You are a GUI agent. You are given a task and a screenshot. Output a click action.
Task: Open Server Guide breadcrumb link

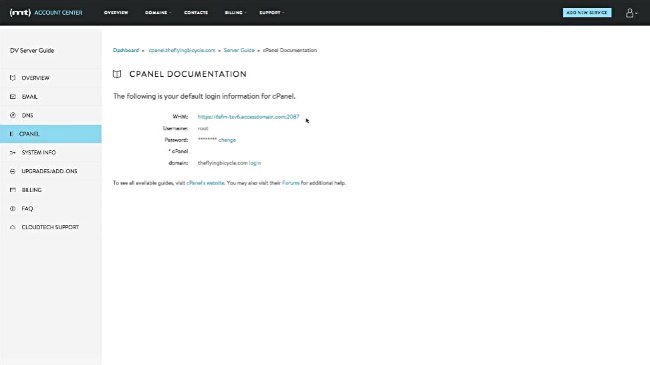click(x=239, y=50)
